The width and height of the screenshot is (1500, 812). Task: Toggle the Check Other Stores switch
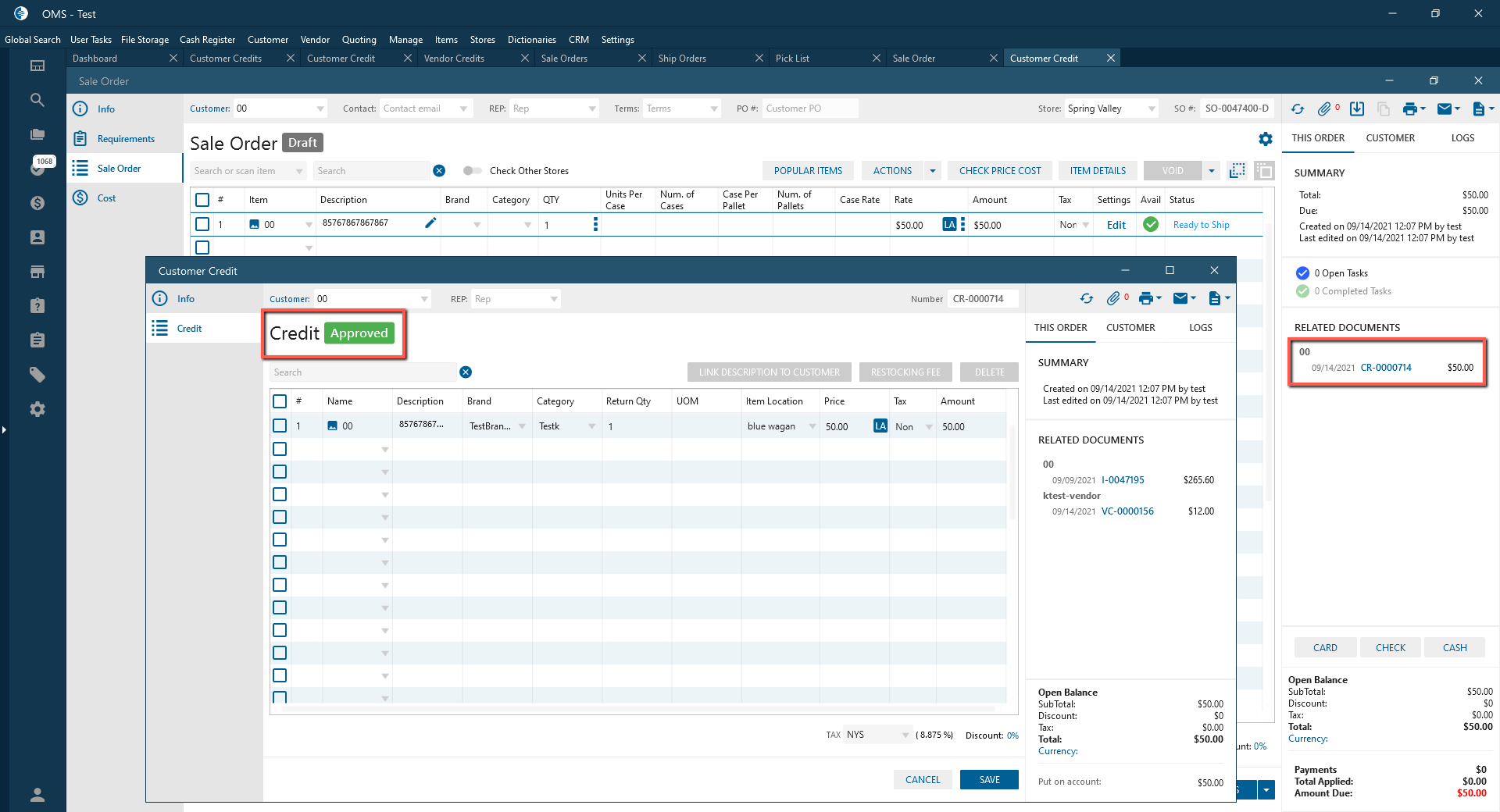pyautogui.click(x=472, y=171)
